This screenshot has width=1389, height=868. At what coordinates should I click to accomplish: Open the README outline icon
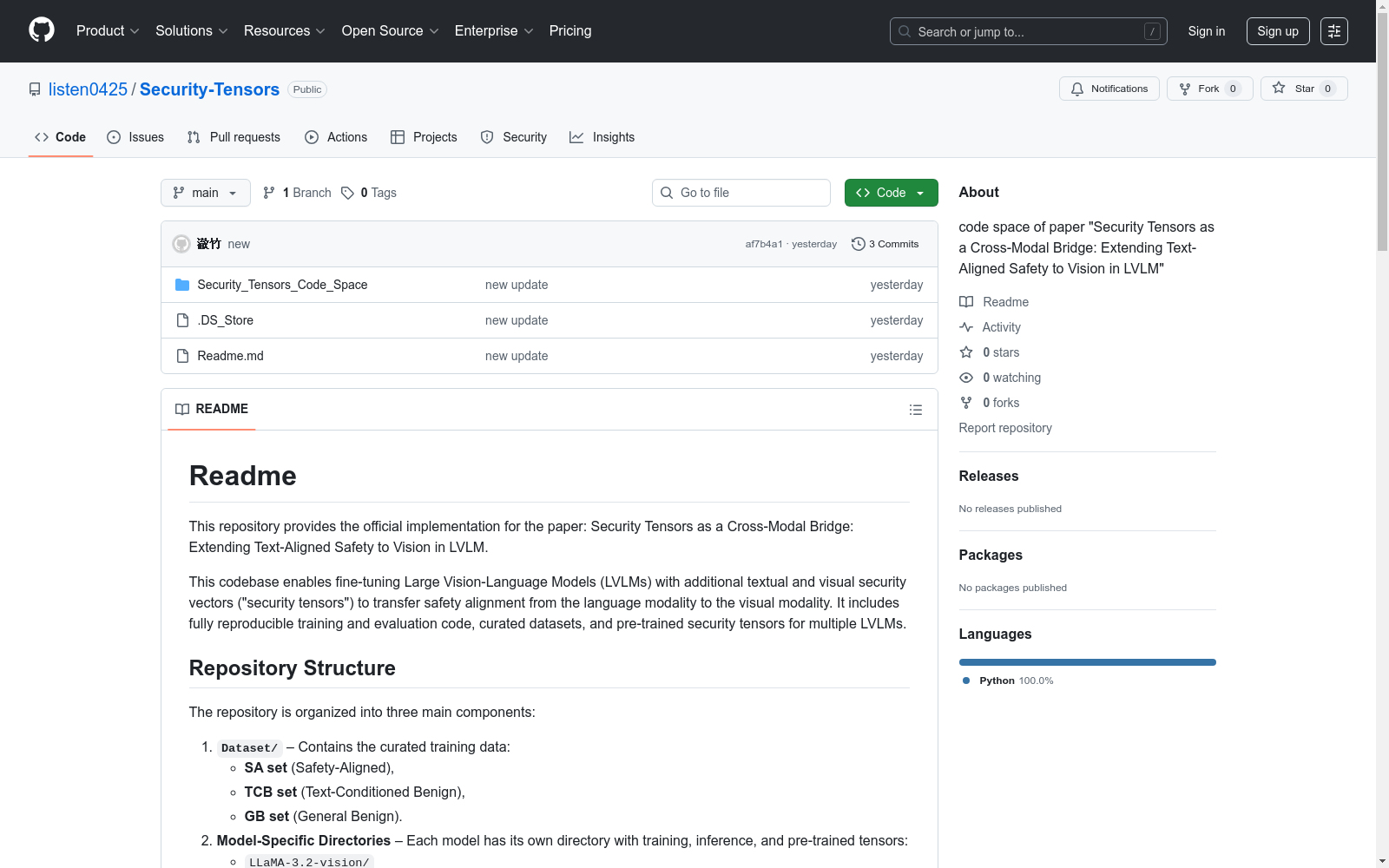[916, 410]
